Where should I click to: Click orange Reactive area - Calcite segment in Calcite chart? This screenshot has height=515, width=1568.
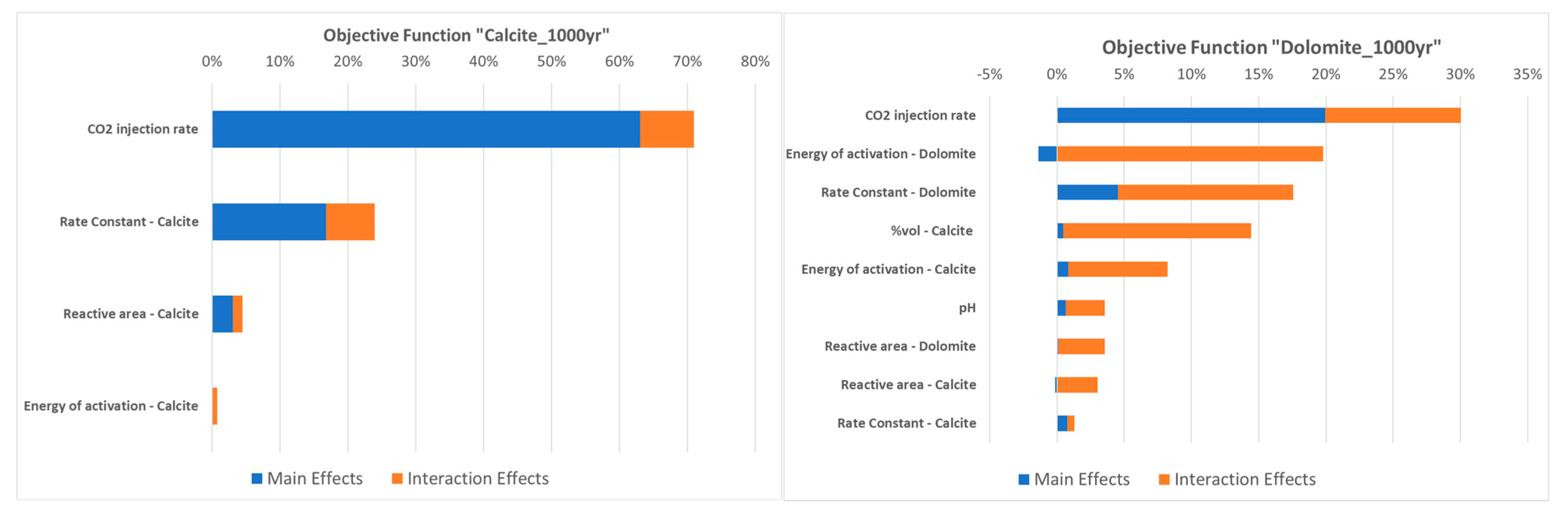pos(237,314)
